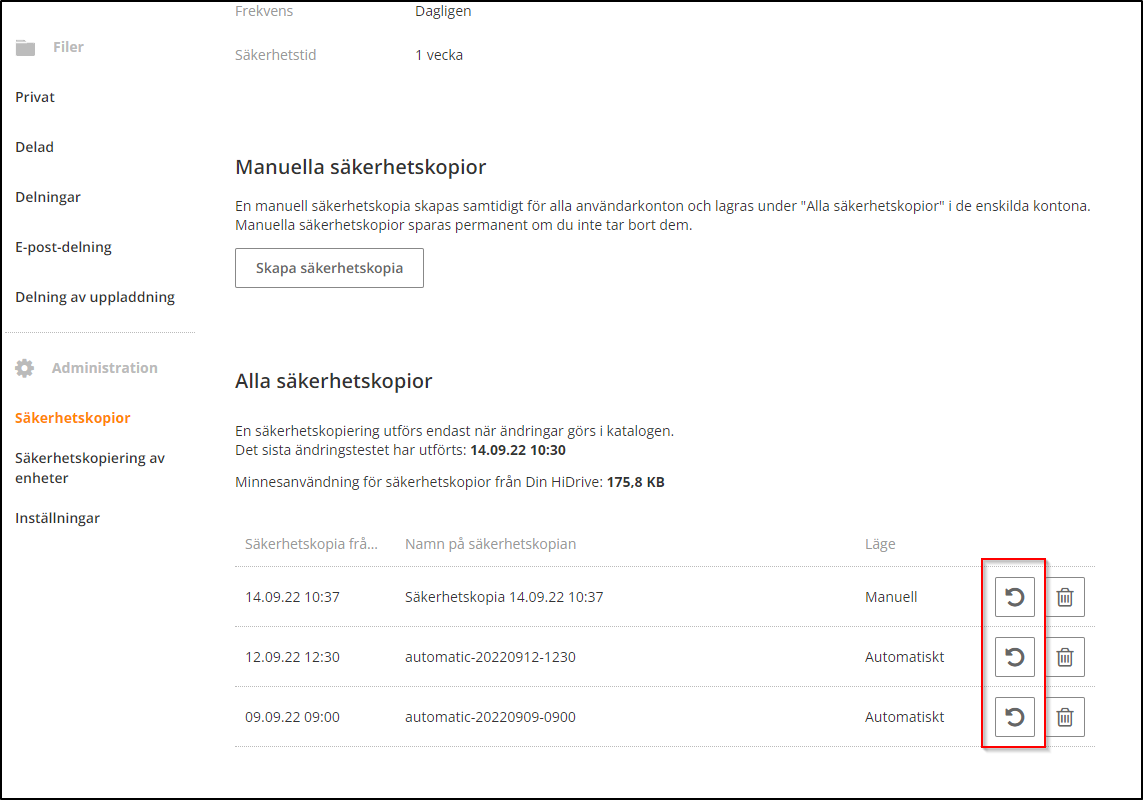Click the Administration gear icon
Screen dimensions: 1143x800
click(25, 368)
